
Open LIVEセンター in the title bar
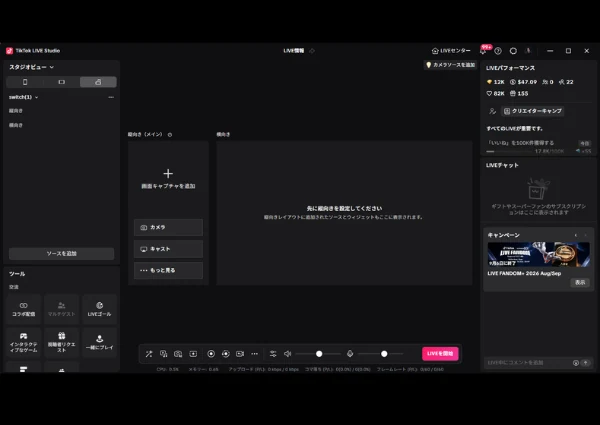pos(451,50)
